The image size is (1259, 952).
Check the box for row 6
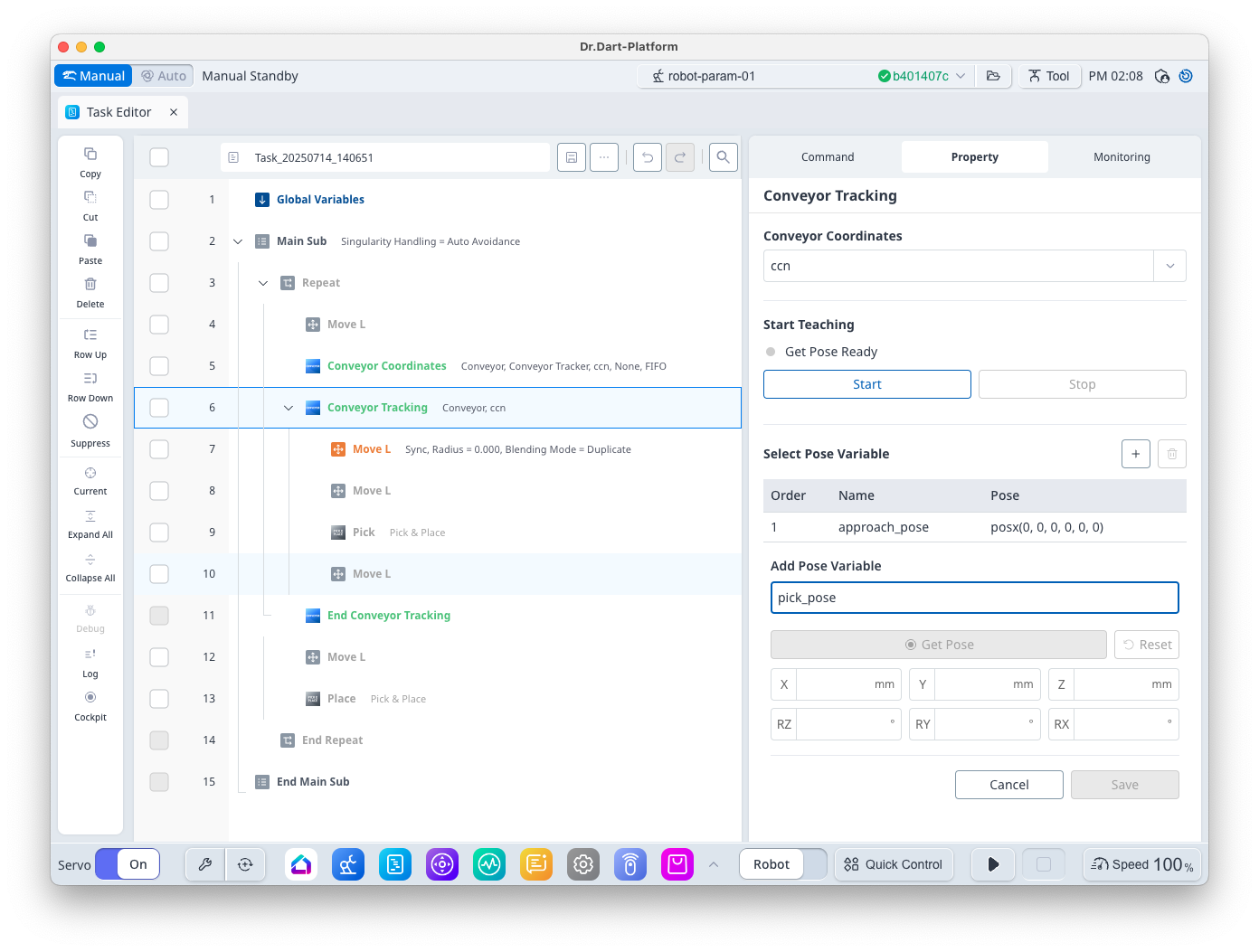[159, 408]
